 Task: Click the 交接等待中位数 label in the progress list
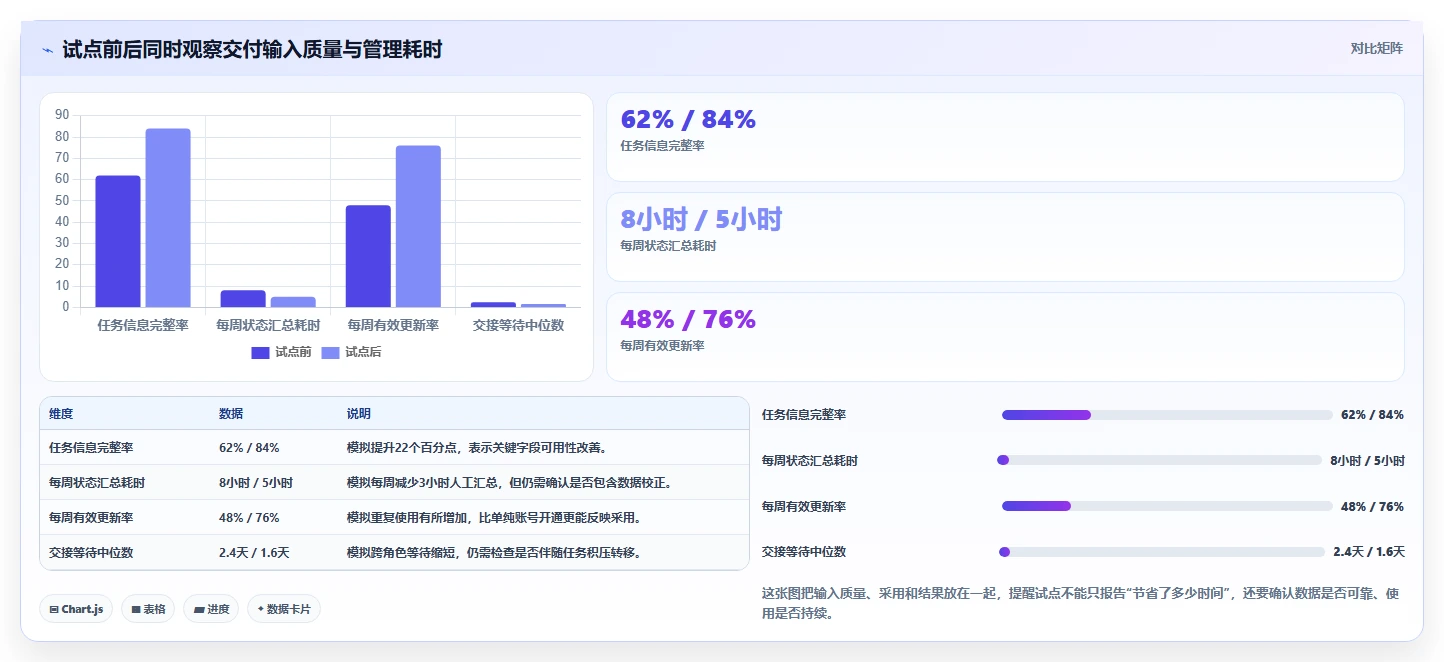pyautogui.click(x=804, y=552)
